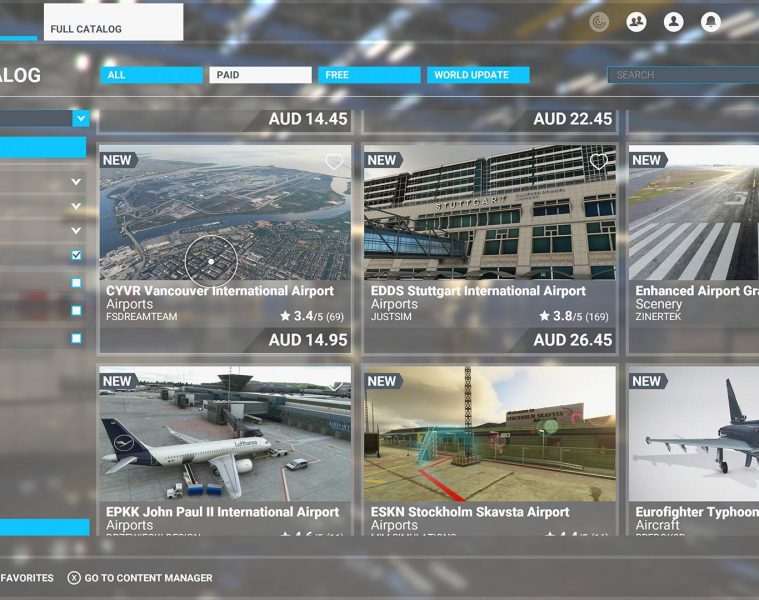This screenshot has height=600, width=759.
Task: Click the NEW badge on ESKN card
Action: [383, 381]
